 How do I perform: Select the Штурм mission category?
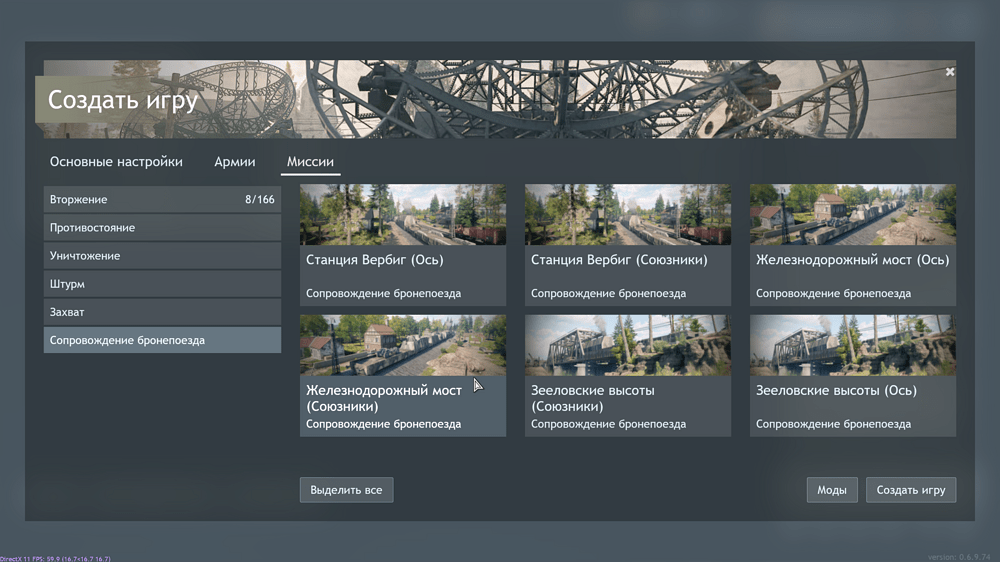coord(162,284)
